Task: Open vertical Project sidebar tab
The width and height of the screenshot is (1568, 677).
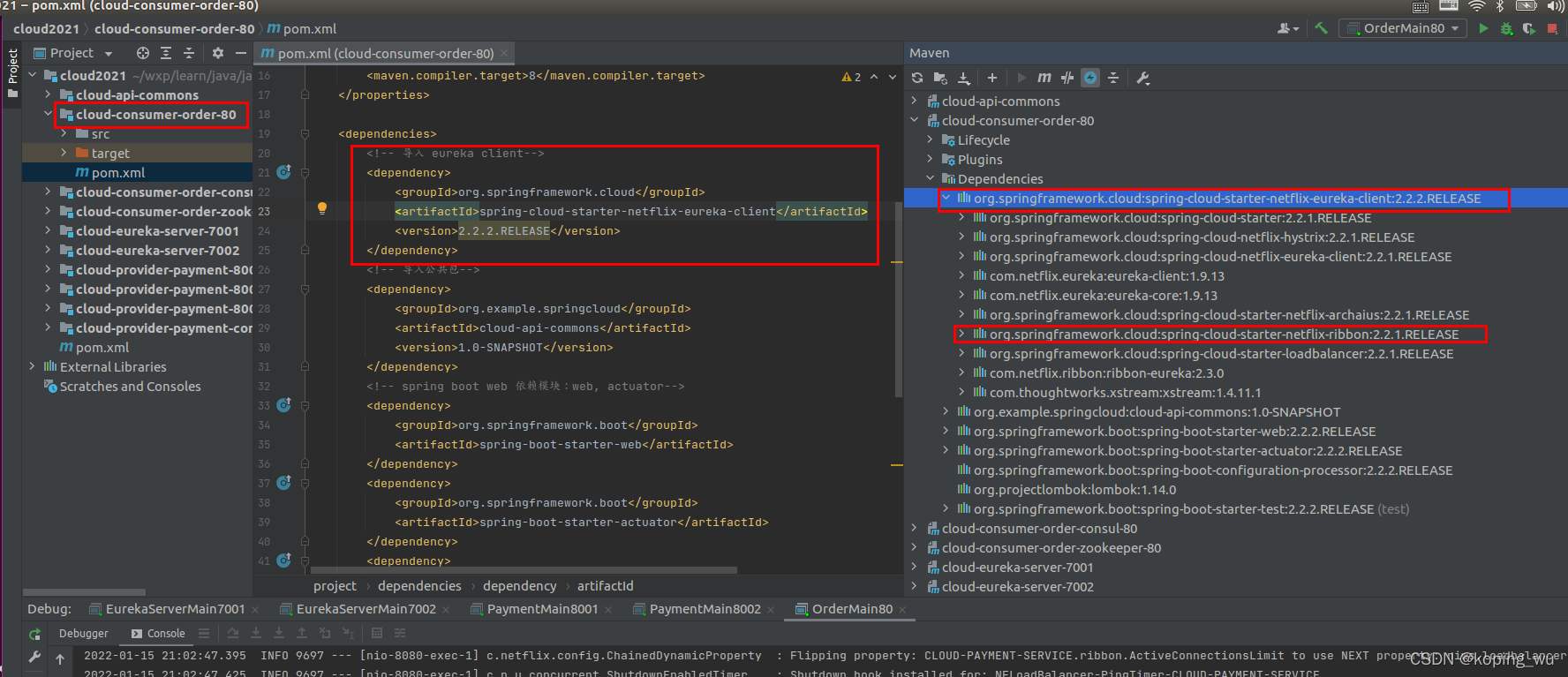Action: tap(12, 72)
